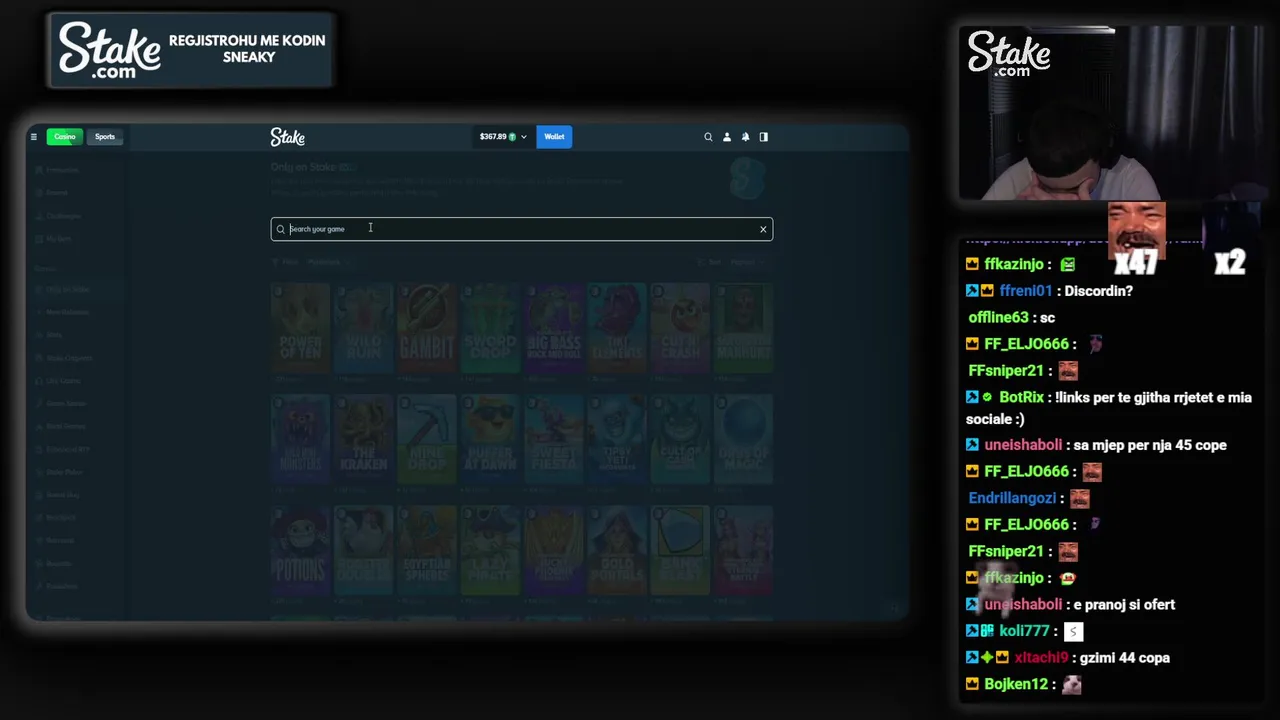The image size is (1280, 720).
Task: Click the message 'gzimi 44 copa'
Action: click(x=1125, y=658)
